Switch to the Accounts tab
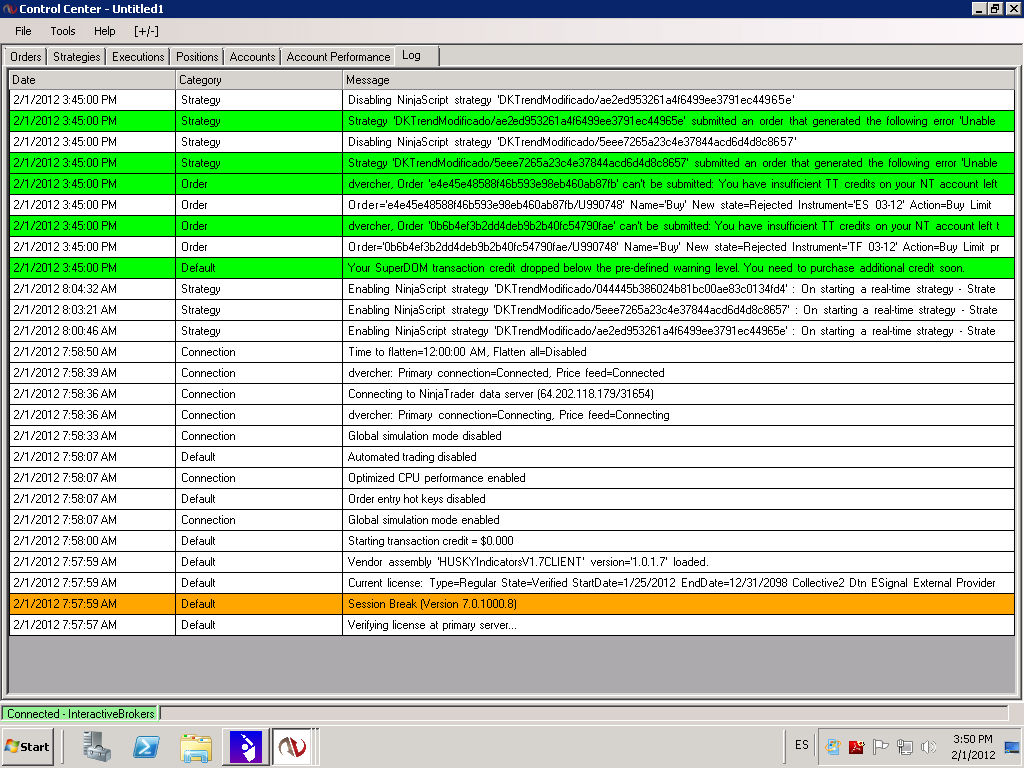The width and height of the screenshot is (1024, 768). click(252, 57)
